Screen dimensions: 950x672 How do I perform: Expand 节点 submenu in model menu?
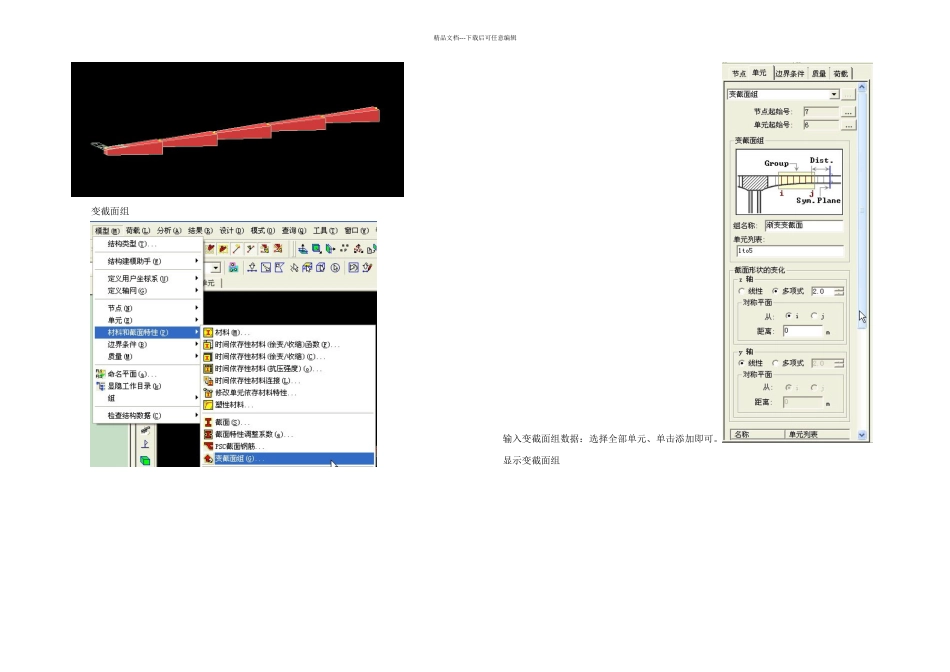(147, 308)
